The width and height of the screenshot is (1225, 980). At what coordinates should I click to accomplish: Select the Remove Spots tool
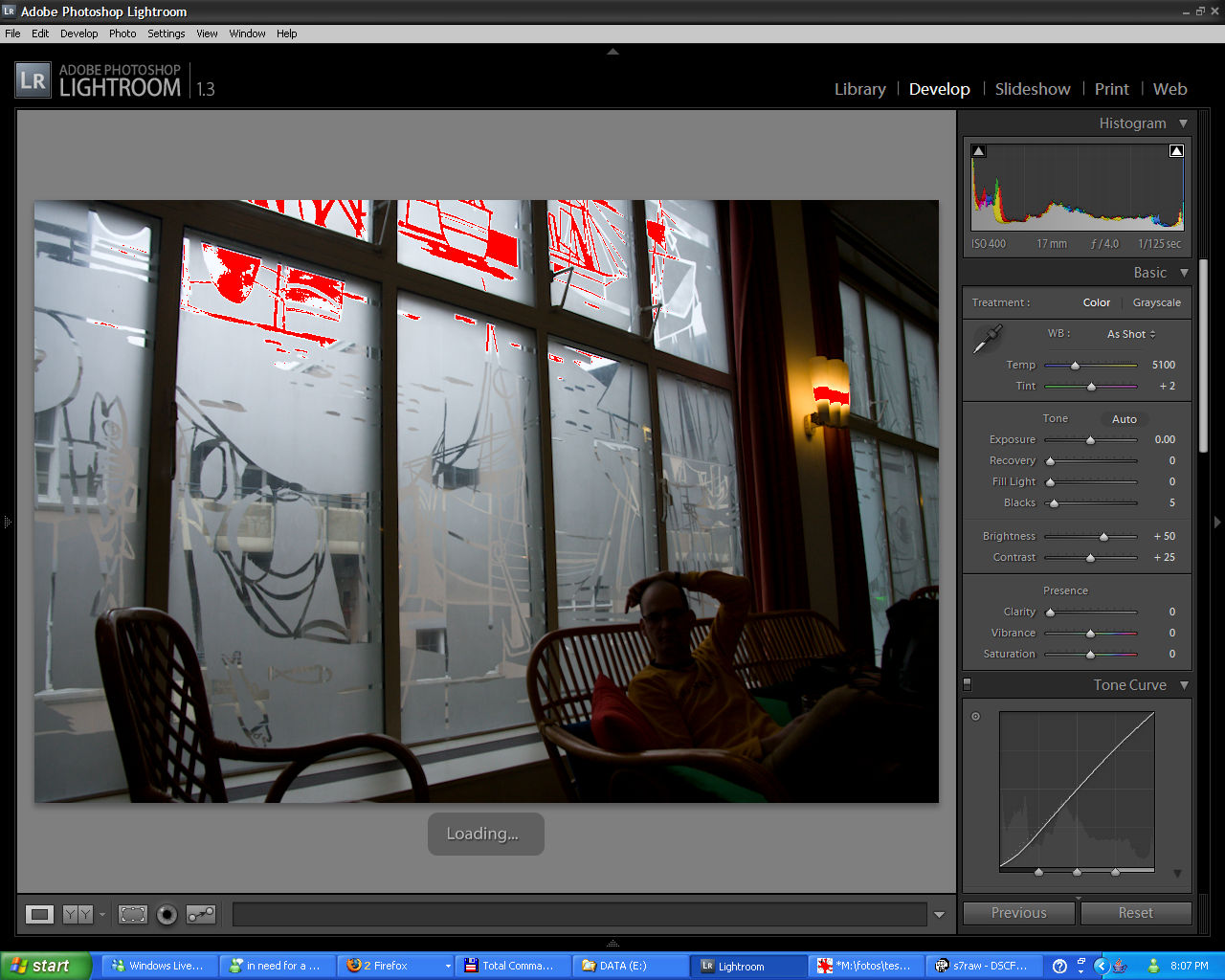coord(201,915)
